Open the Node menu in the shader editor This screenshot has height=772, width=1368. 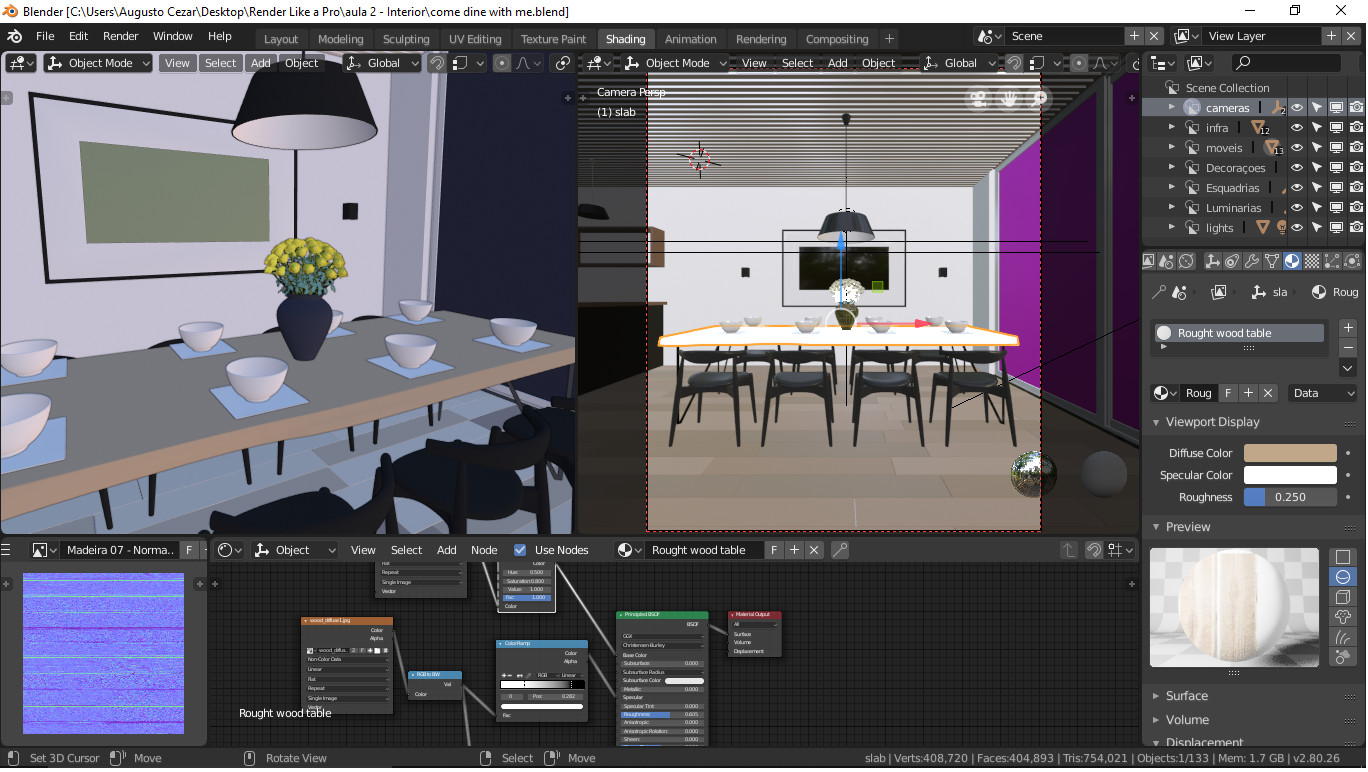pos(484,549)
